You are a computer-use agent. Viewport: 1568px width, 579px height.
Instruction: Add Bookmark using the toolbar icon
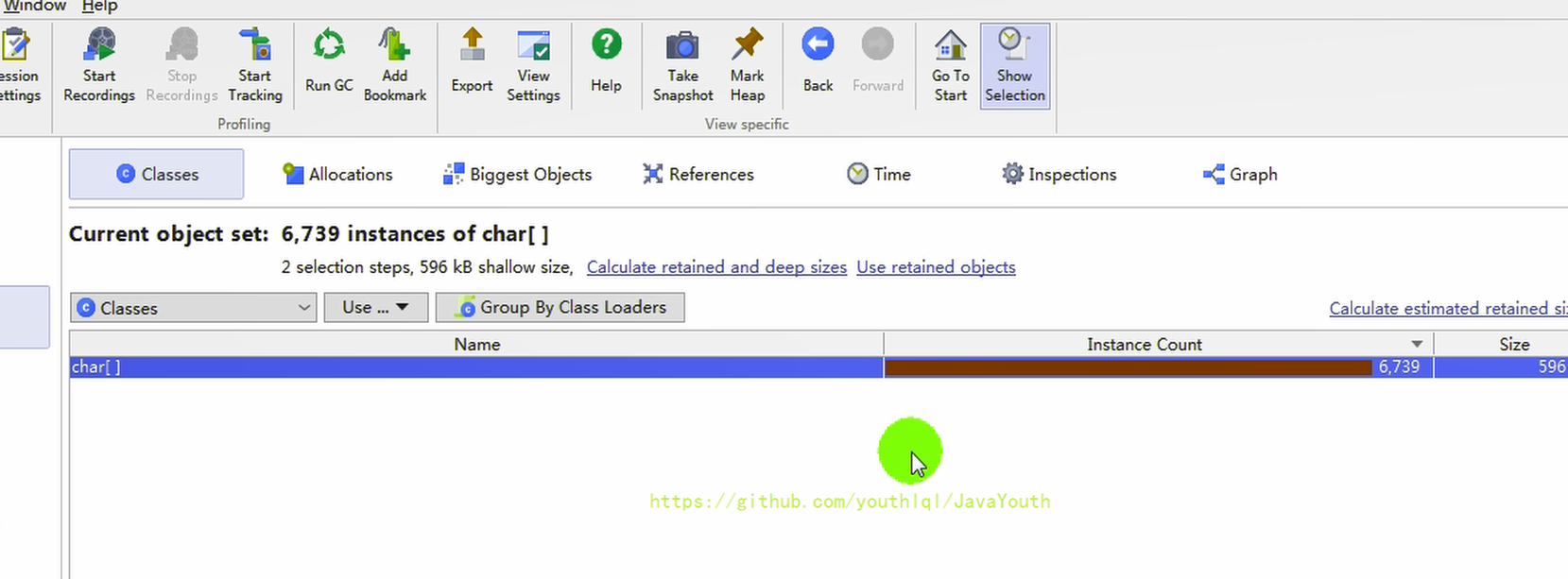point(395,66)
